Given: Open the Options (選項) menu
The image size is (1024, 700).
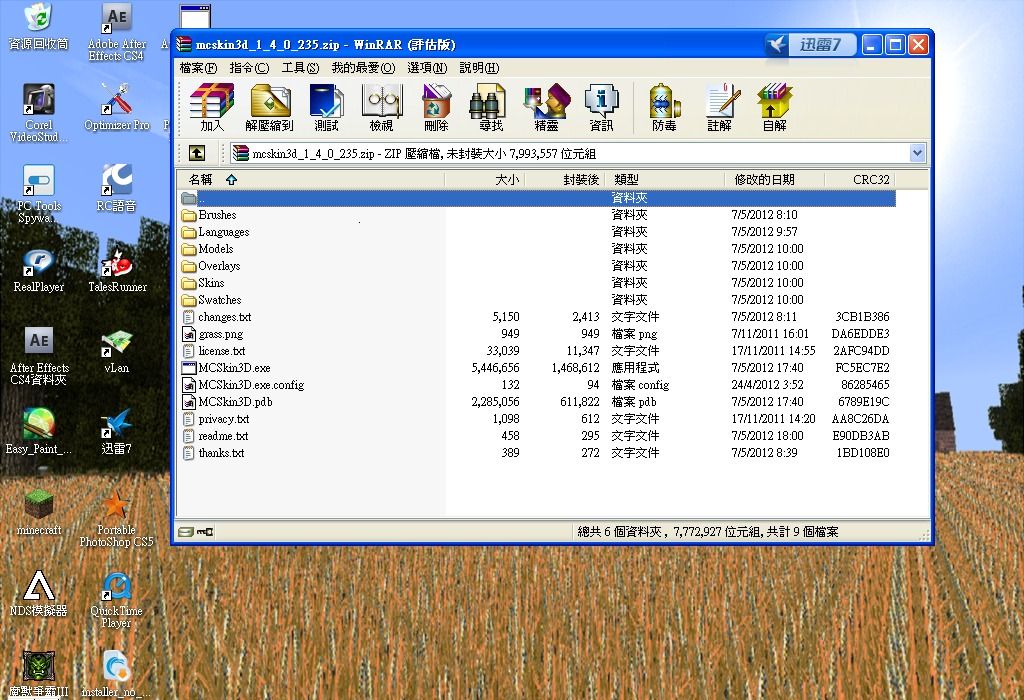Looking at the screenshot, I should 427,68.
